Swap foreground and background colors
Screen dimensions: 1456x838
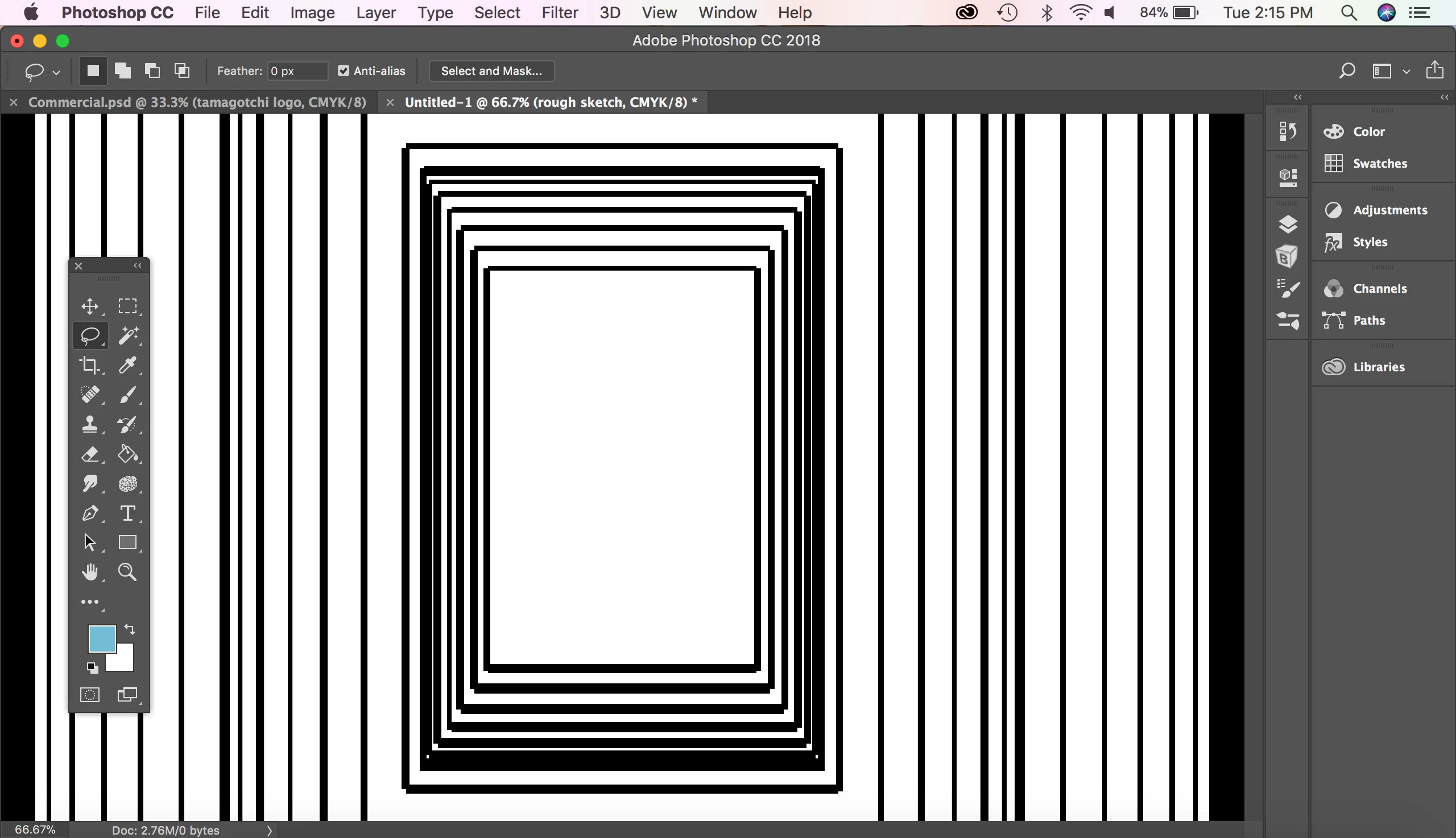click(130, 629)
